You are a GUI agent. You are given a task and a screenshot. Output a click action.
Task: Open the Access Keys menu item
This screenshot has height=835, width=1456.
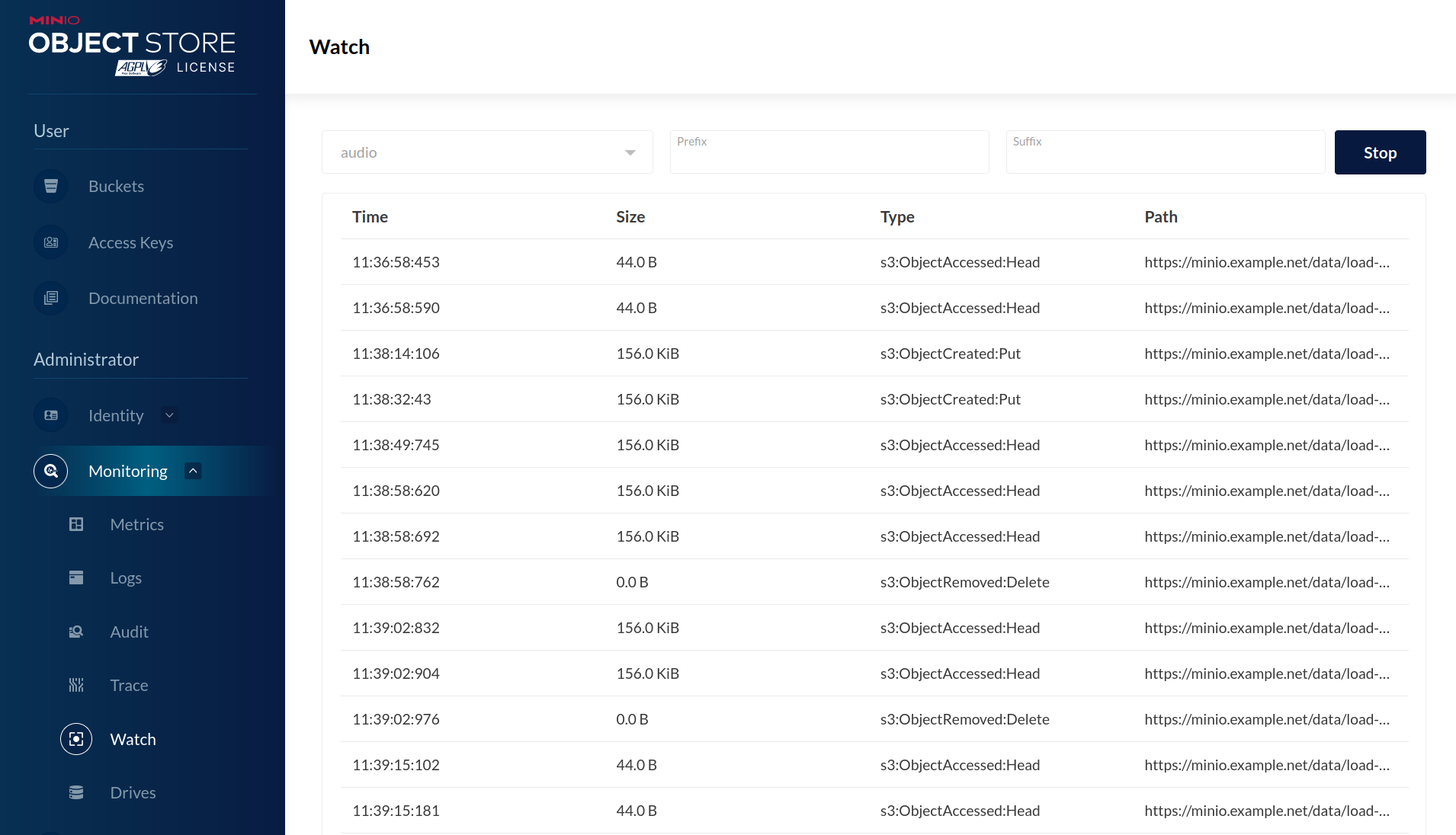[x=130, y=243]
